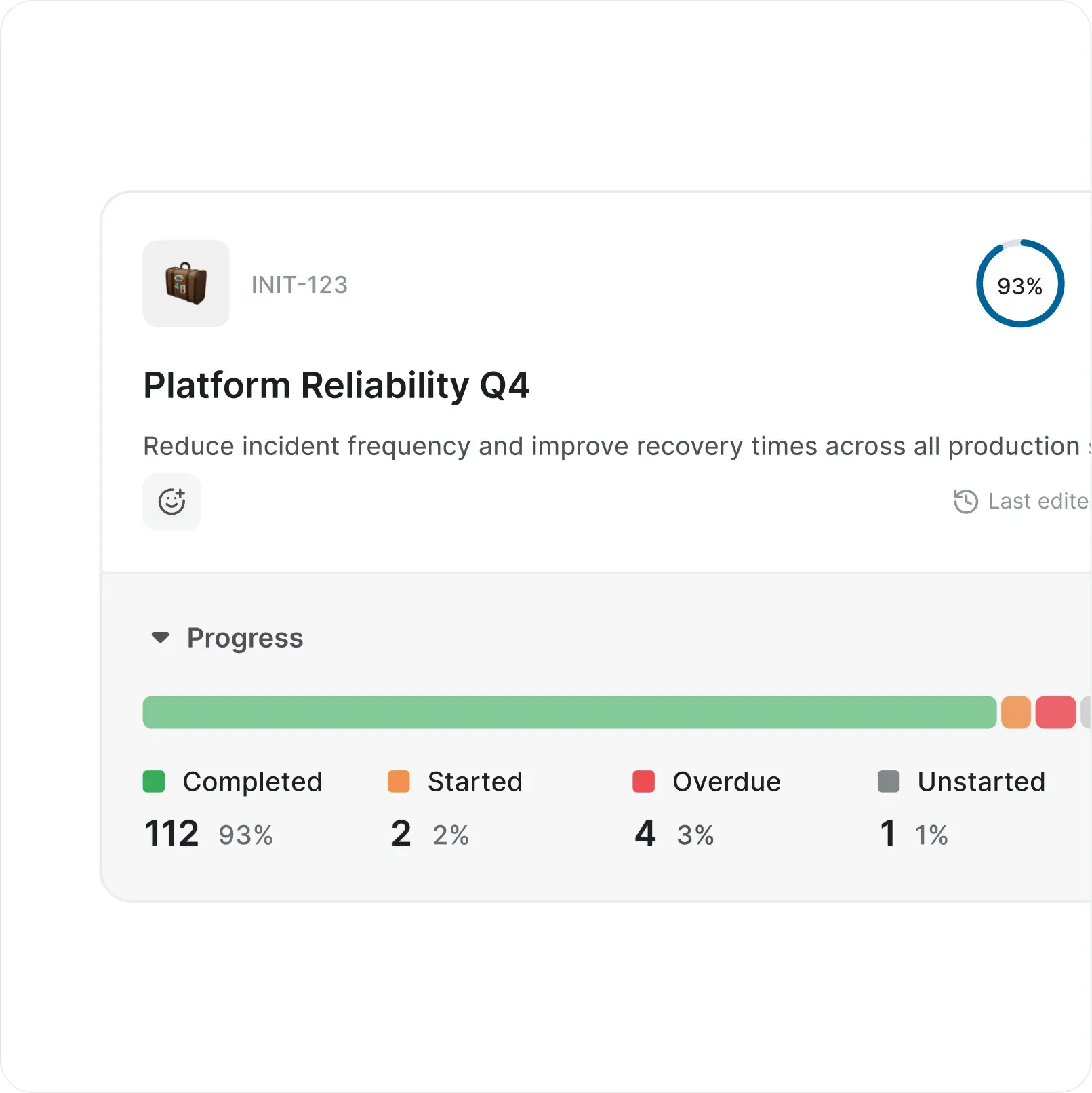Click the initiative description text
Image resolution: width=1092 pixels, height=1093 pixels.
click(610, 446)
